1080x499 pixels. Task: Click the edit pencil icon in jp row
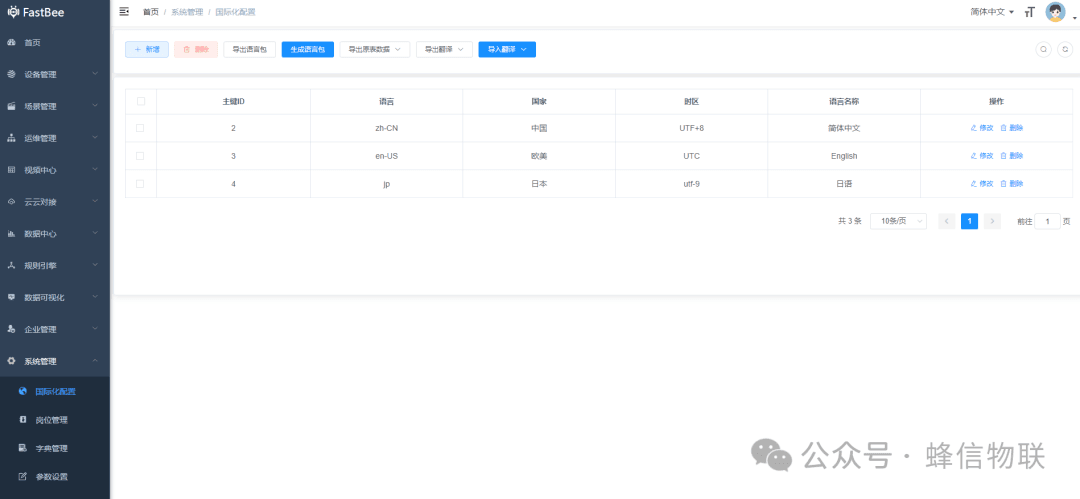coord(973,184)
